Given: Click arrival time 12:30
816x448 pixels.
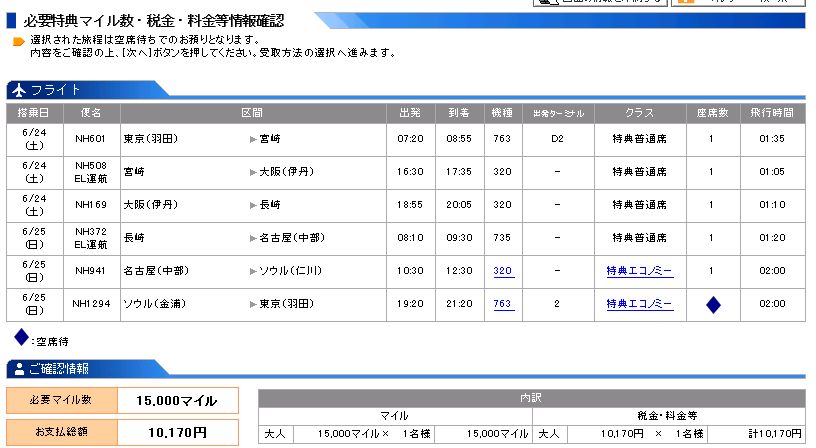Looking at the screenshot, I should click(459, 271).
